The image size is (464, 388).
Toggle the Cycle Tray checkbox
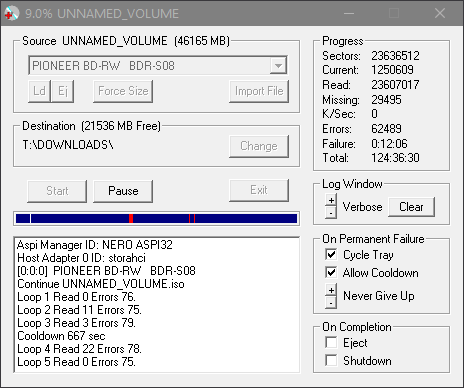coord(331,254)
